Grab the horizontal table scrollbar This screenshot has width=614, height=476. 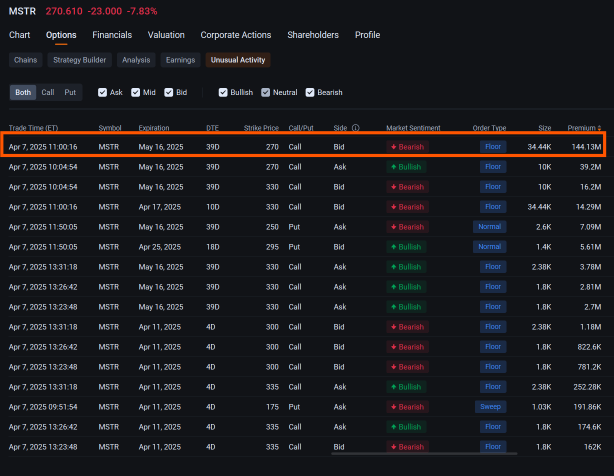(424, 454)
